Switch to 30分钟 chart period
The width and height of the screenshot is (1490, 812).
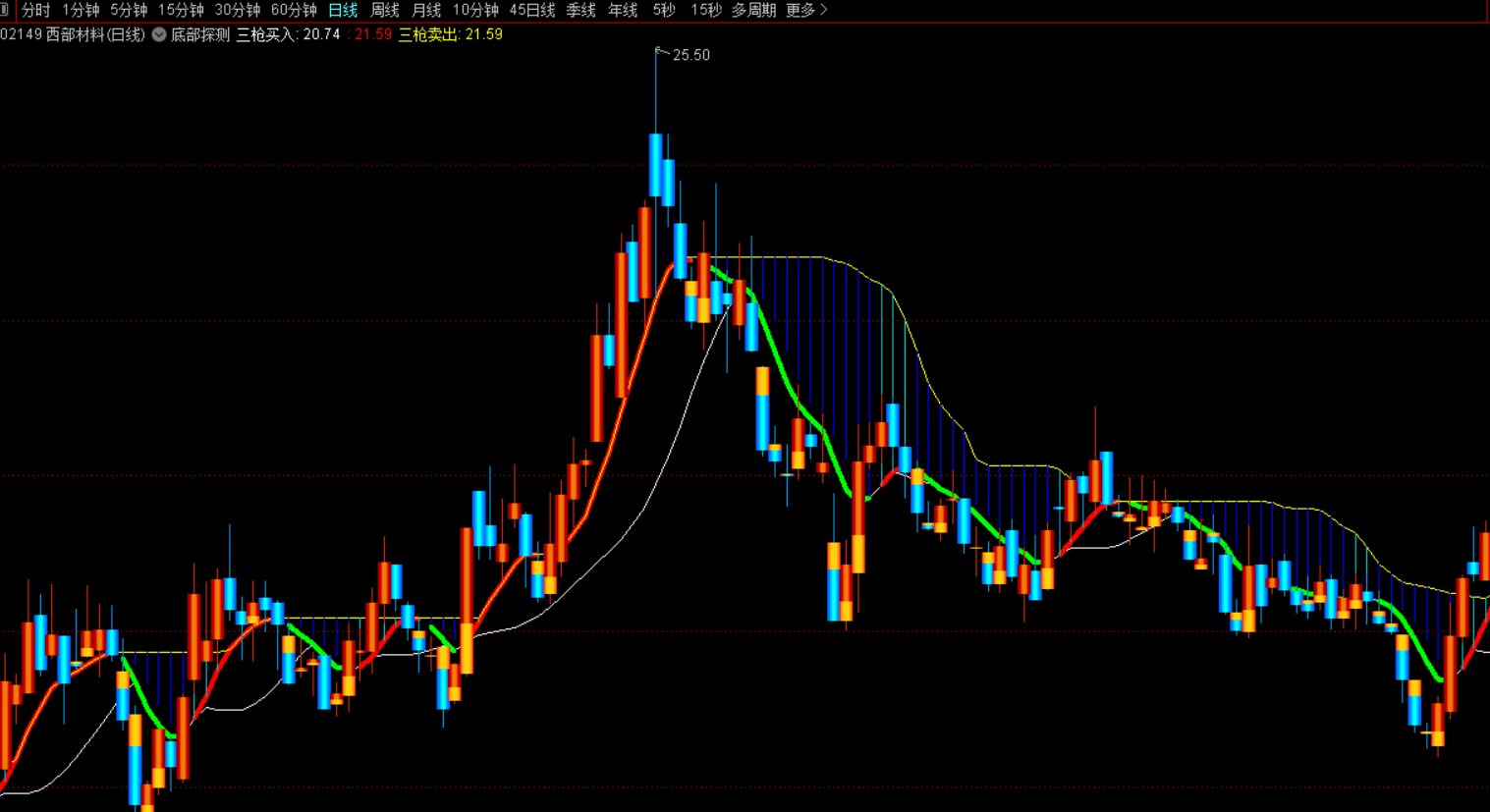[238, 10]
